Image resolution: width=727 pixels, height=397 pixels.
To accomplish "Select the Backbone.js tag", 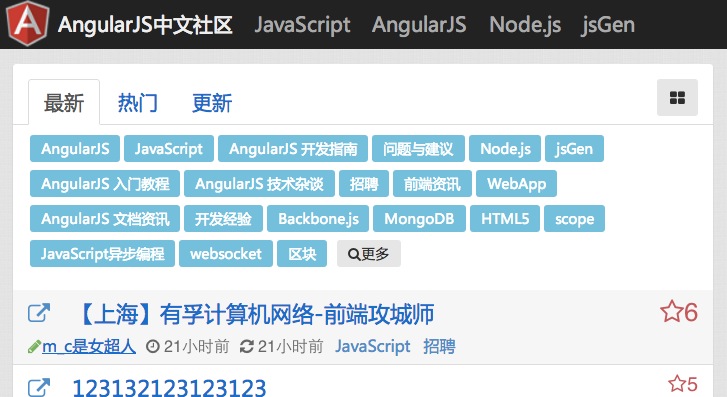I will [318, 218].
